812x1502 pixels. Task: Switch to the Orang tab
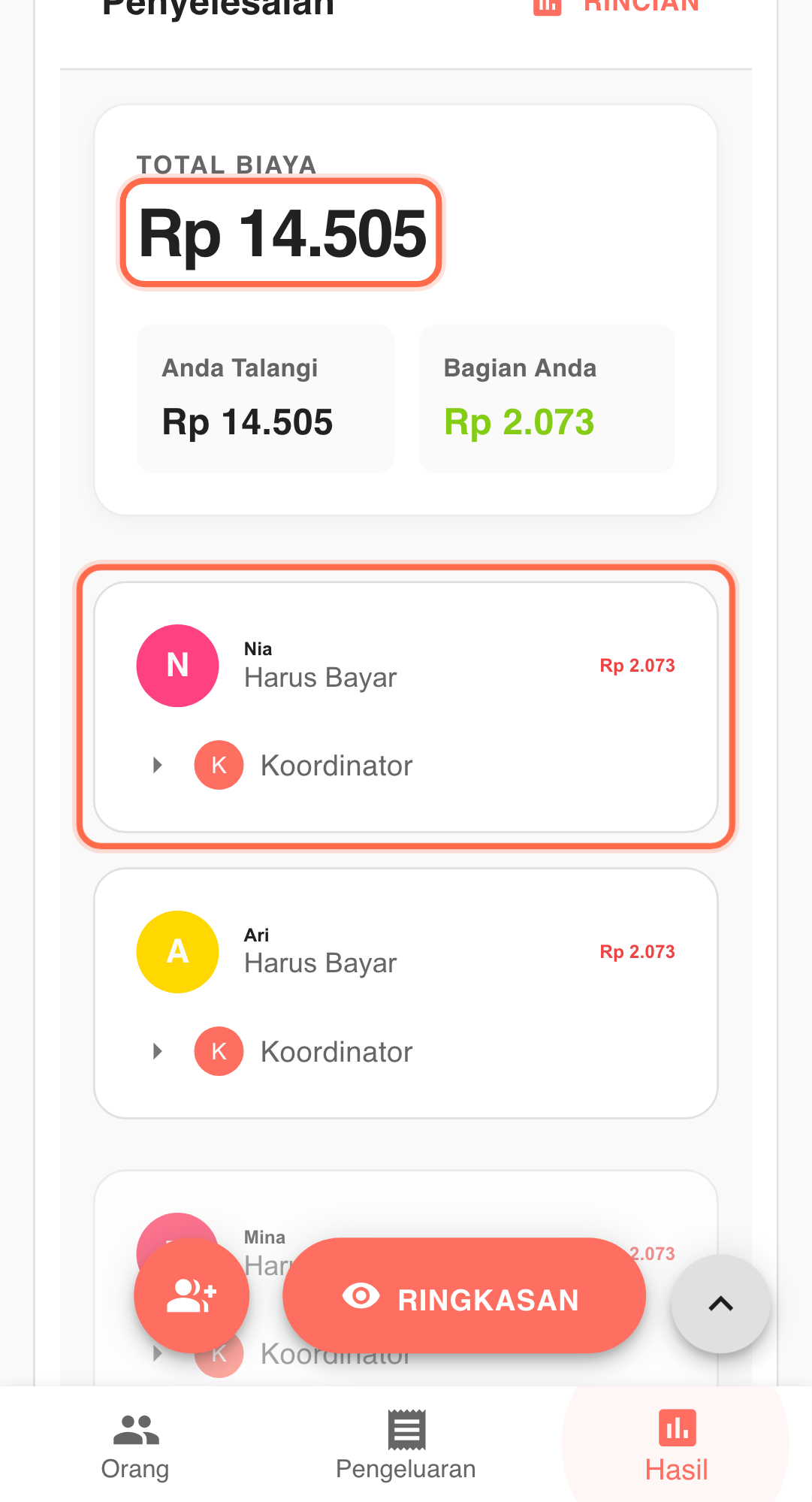point(135,1445)
